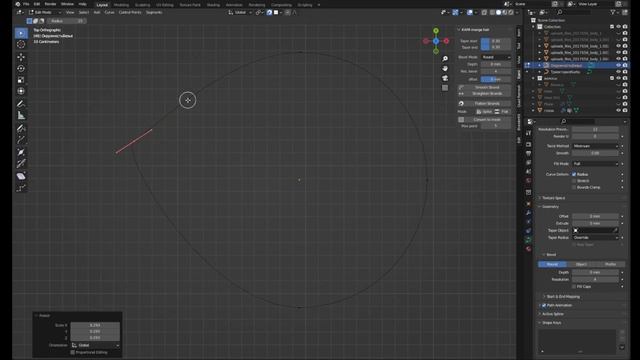640x360 pixels.
Task: Toggle viewport overlays button
Action: pos(469,13)
